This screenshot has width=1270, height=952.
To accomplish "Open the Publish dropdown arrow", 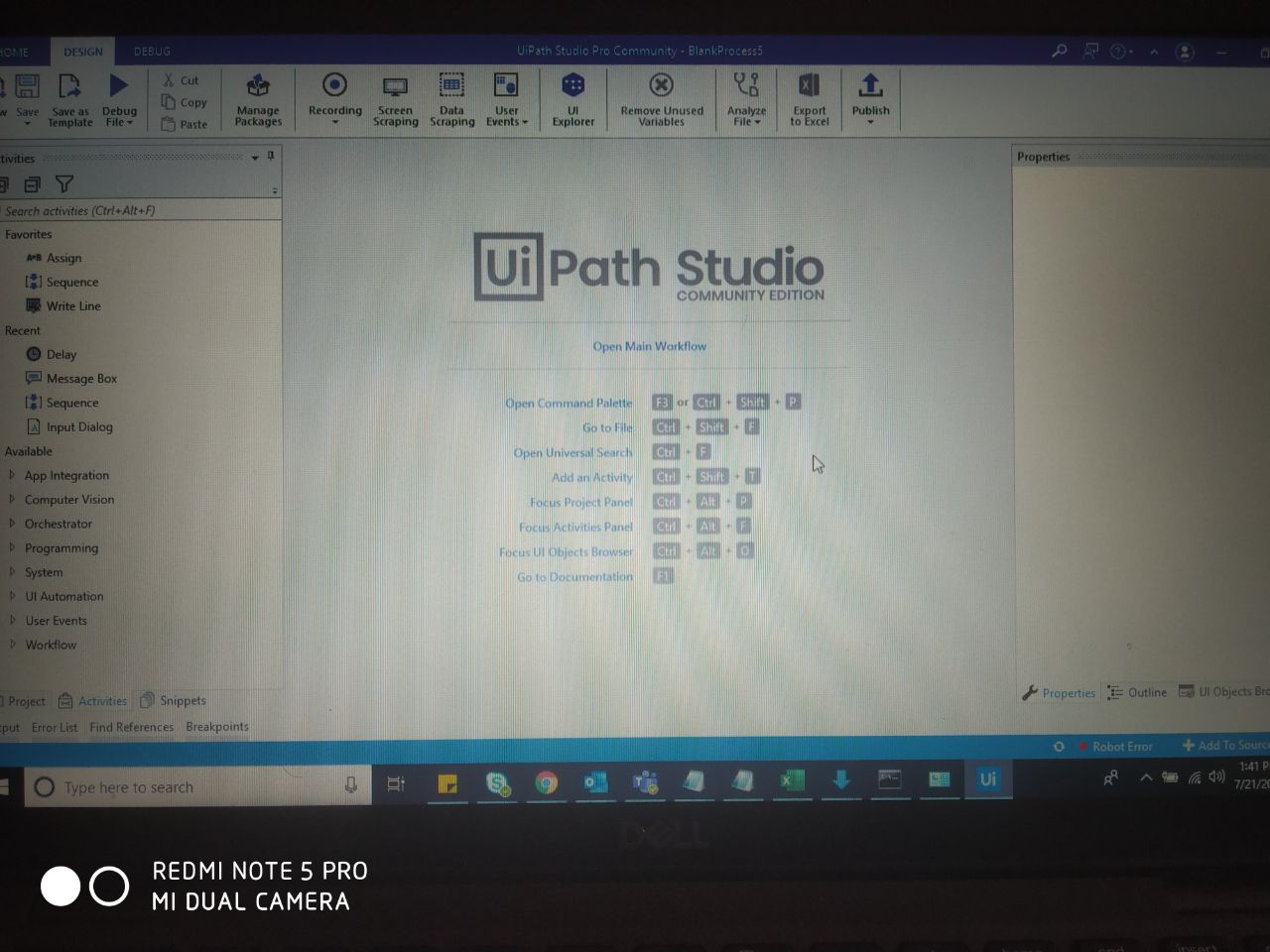I will (870, 122).
